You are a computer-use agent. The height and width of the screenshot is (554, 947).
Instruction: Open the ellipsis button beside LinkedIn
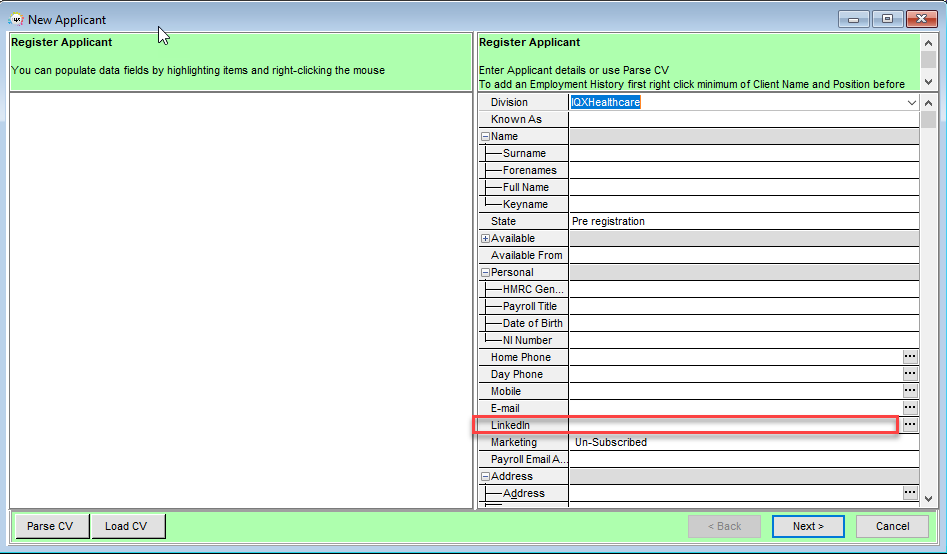[x=910, y=425]
